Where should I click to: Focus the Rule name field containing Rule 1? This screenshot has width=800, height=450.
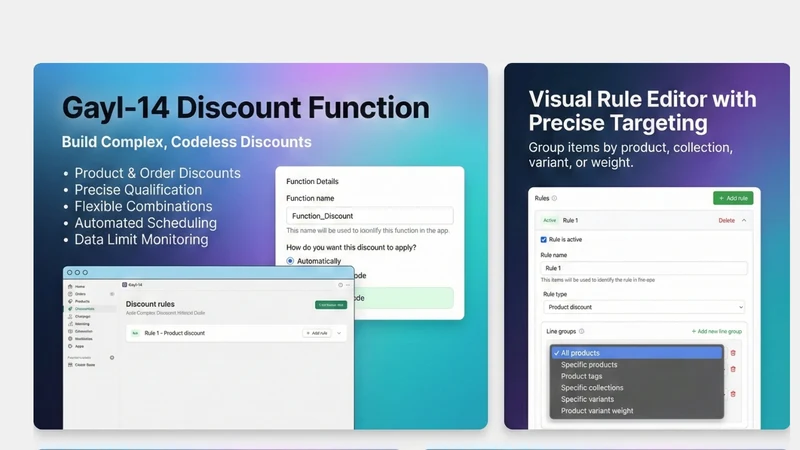(644, 268)
